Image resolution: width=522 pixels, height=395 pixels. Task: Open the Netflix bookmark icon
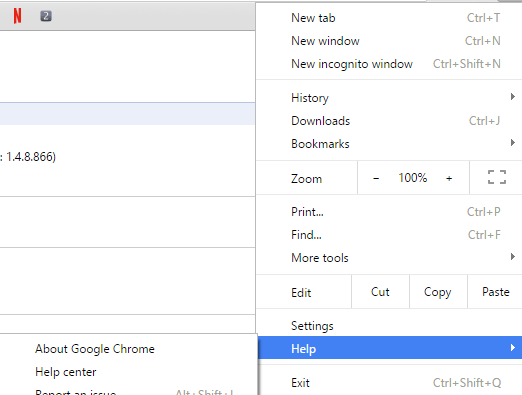pyautogui.click(x=17, y=16)
